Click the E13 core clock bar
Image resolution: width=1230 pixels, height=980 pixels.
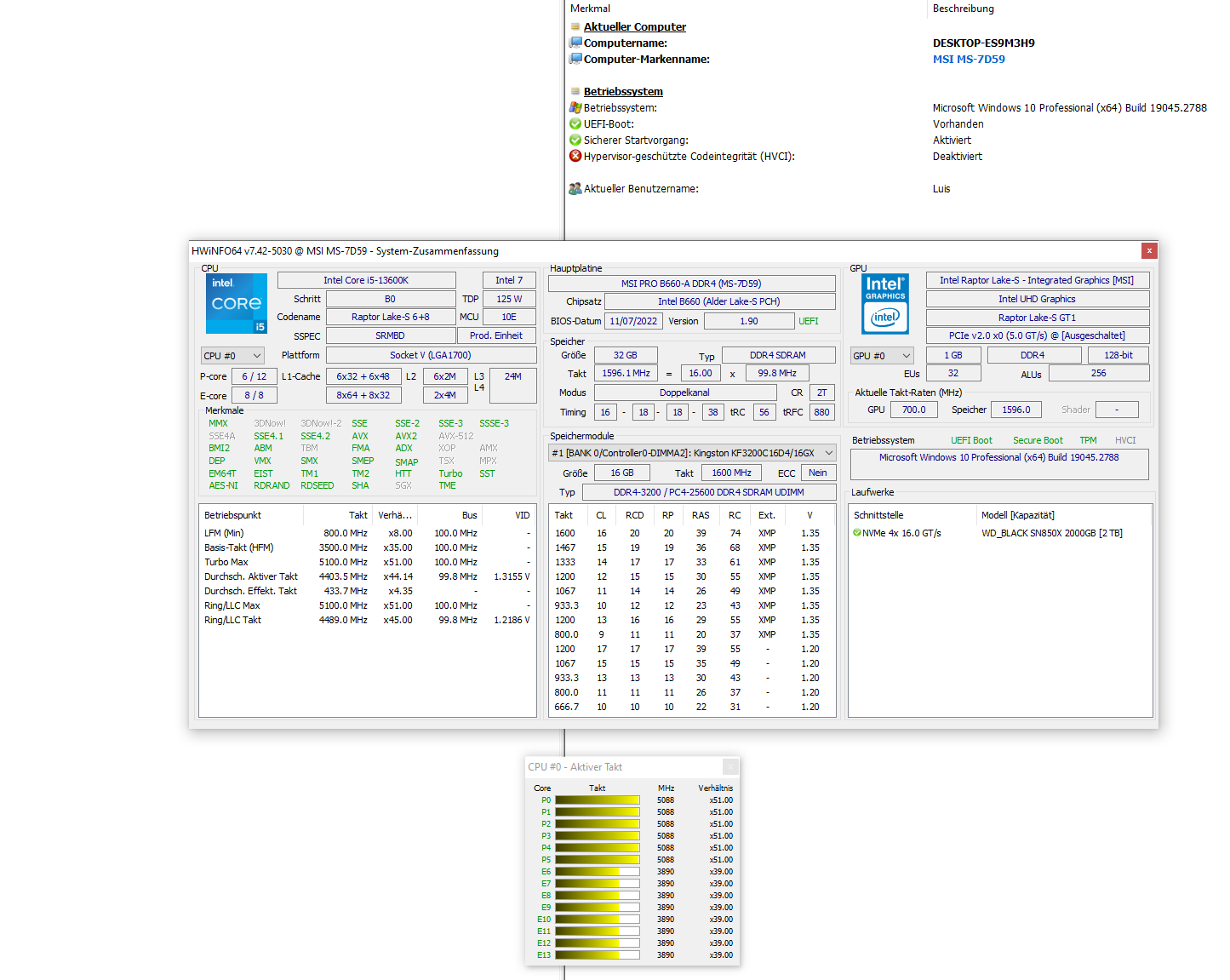pos(598,954)
